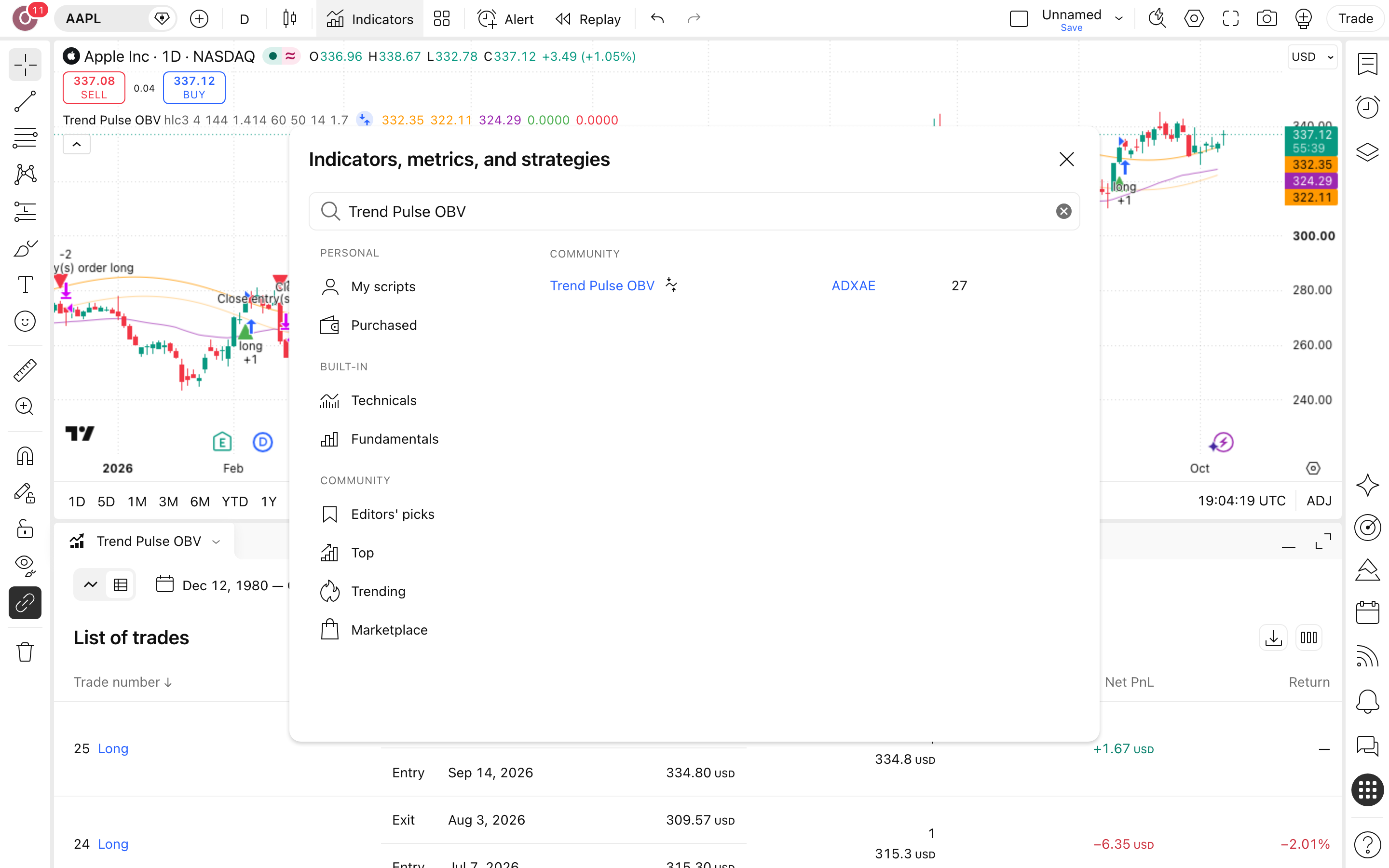Collapse the indicator legend chevron
Viewport: 1389px width, 868px height.
[76, 144]
